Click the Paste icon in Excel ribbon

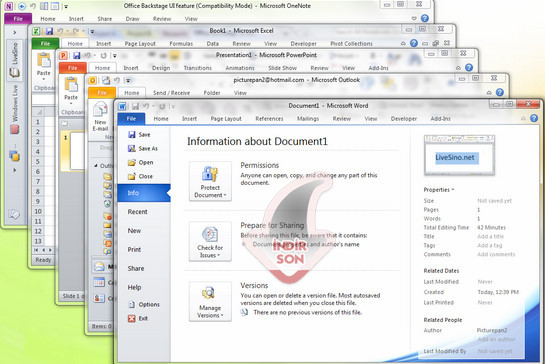click(43, 60)
